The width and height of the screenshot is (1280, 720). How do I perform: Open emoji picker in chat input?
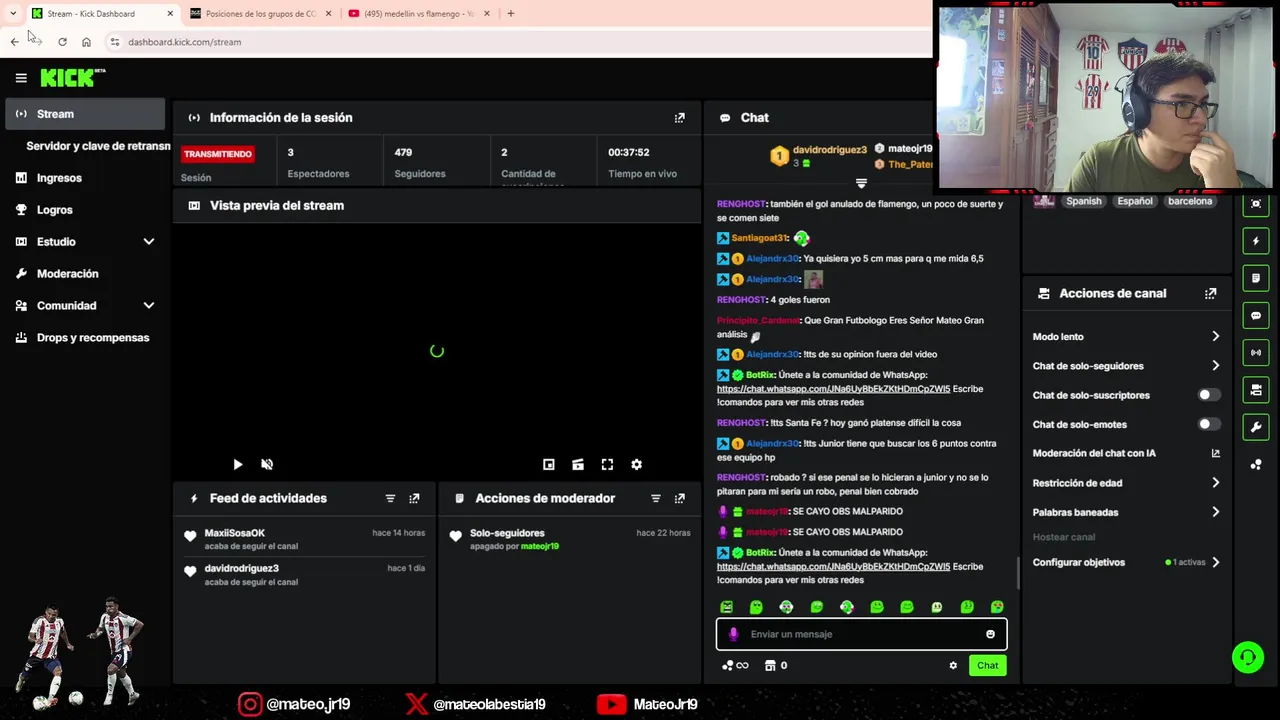point(991,634)
